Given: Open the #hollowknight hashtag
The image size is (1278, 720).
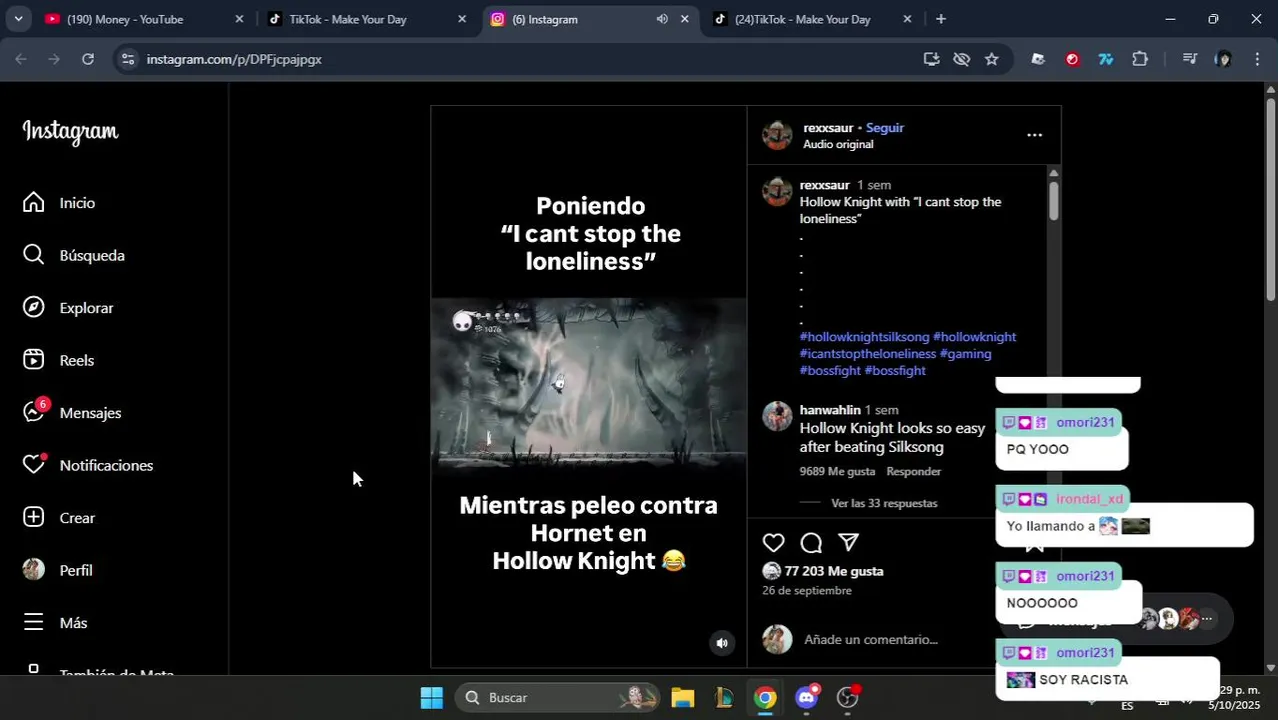Looking at the screenshot, I should 974,337.
